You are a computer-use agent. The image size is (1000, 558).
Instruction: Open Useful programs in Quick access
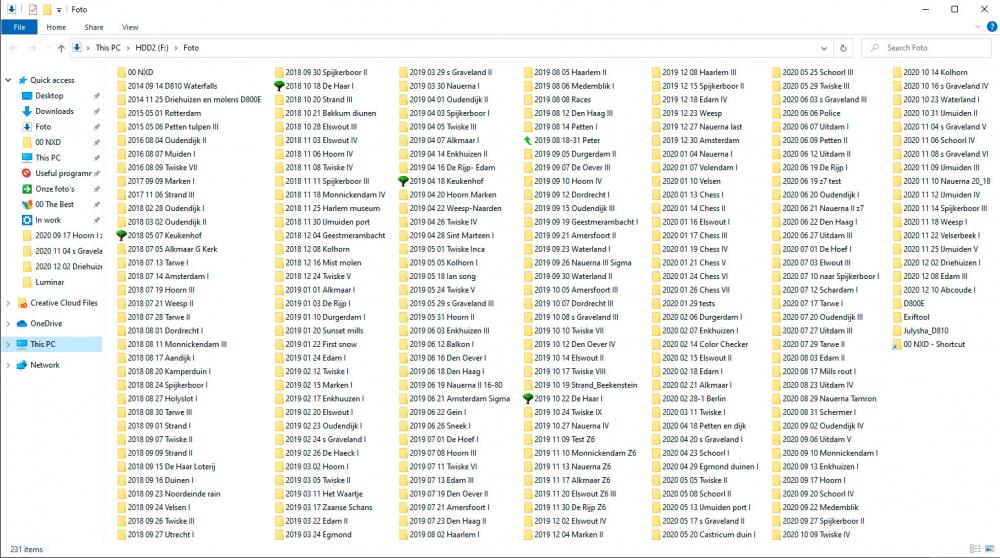tap(62, 173)
